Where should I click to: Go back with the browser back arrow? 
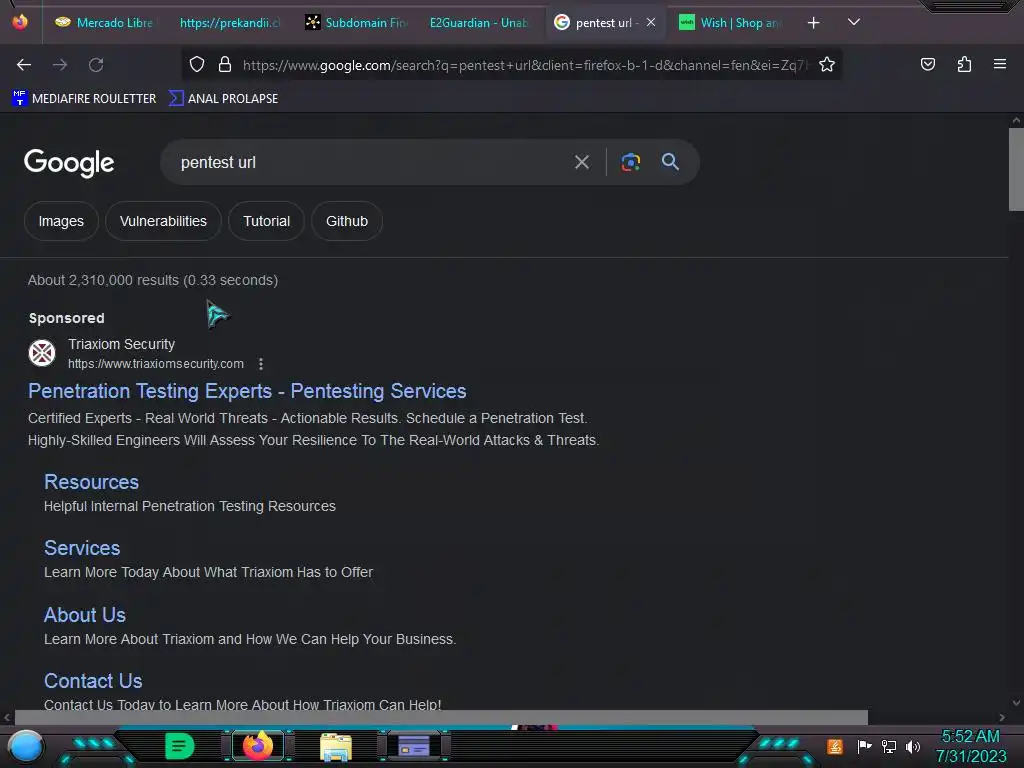pyautogui.click(x=24, y=65)
